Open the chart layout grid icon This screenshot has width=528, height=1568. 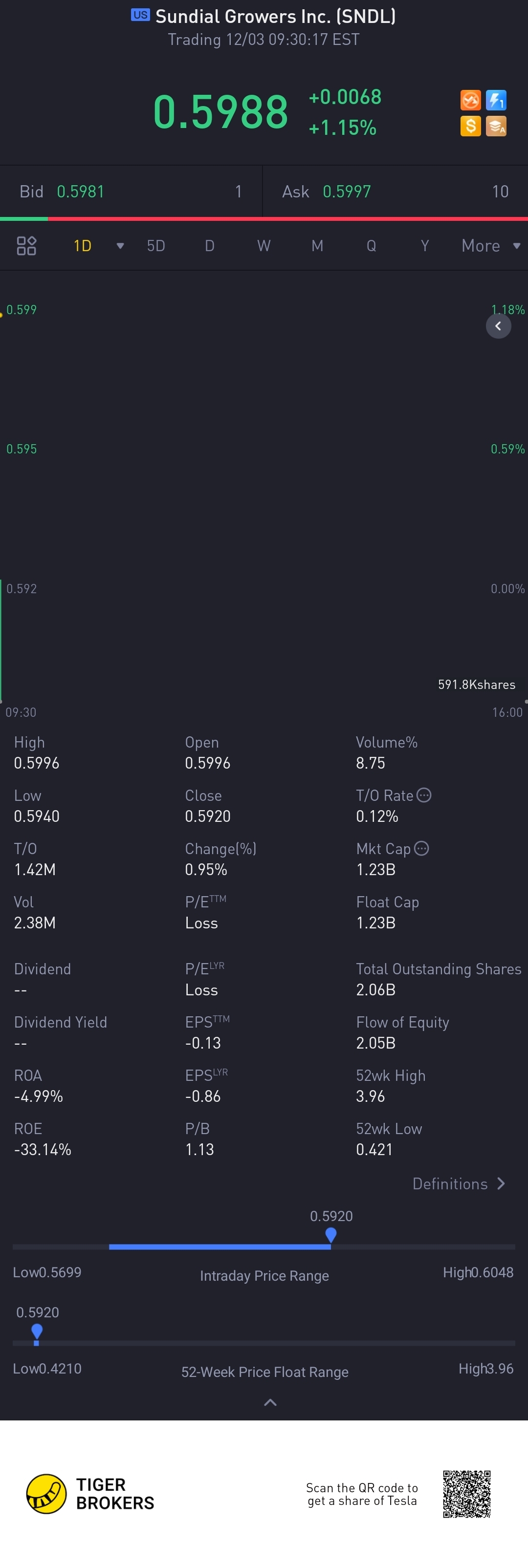click(26, 246)
